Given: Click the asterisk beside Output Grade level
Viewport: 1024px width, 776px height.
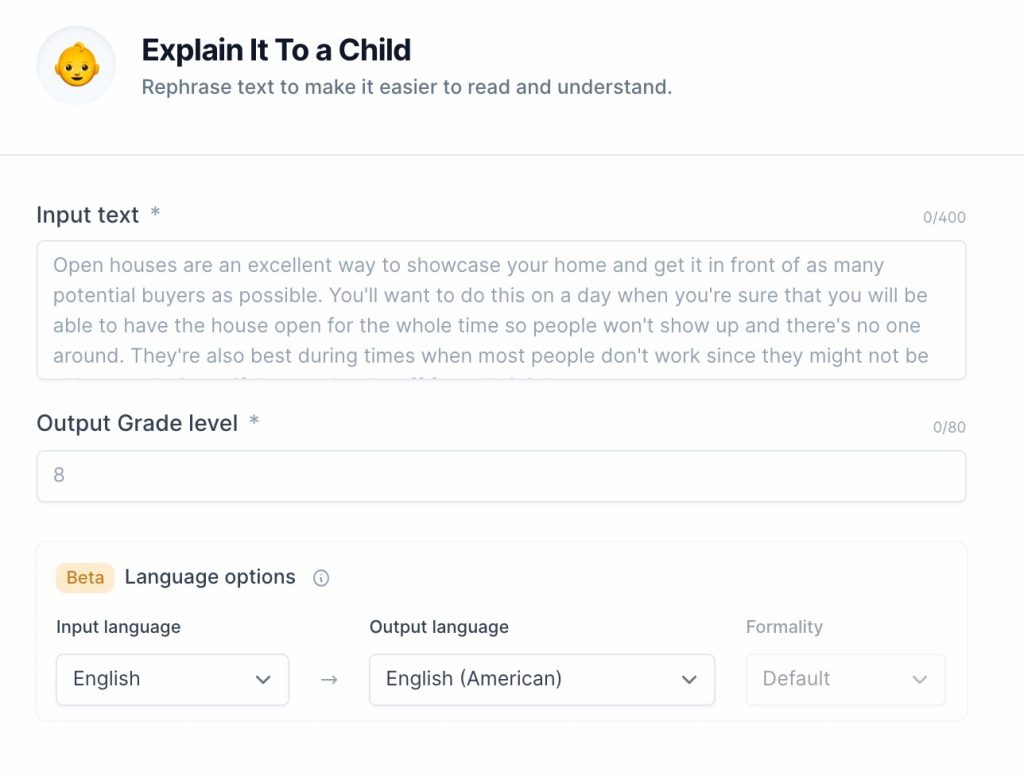Looking at the screenshot, I should pyautogui.click(x=253, y=419).
